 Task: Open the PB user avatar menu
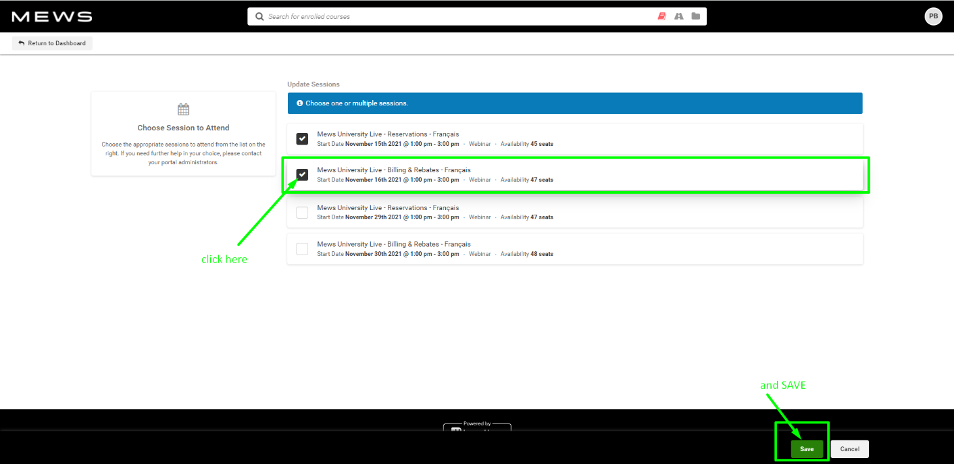tap(933, 17)
